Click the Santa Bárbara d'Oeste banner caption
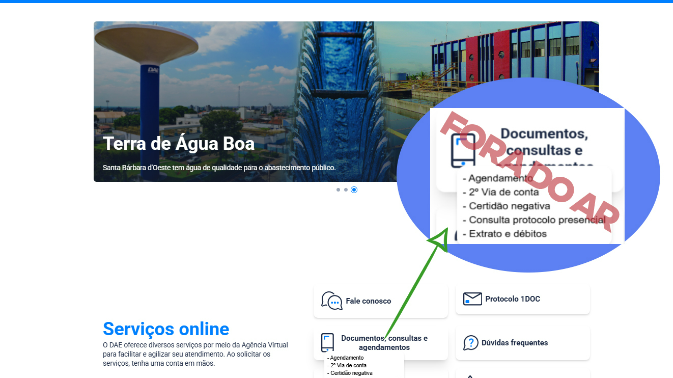This screenshot has height=378, width=673. [219, 167]
